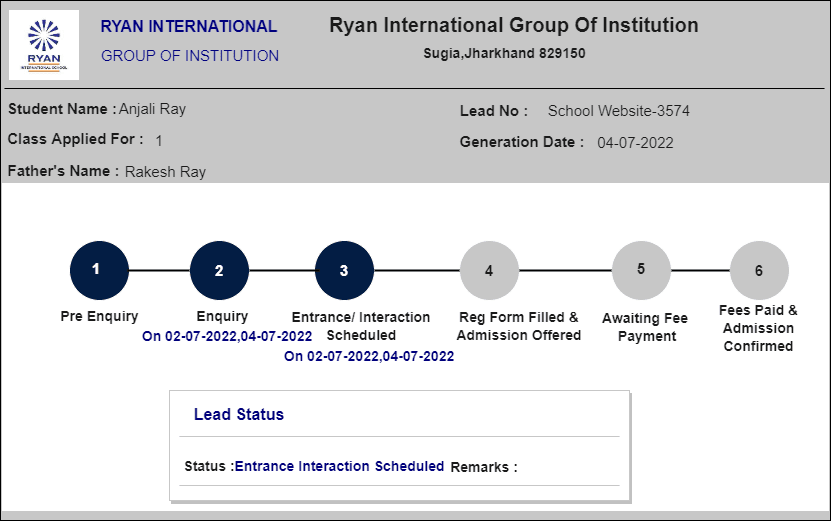This screenshot has width=831, height=521.
Task: Select step 1 Pre Enquiry circle
Action: [99, 270]
